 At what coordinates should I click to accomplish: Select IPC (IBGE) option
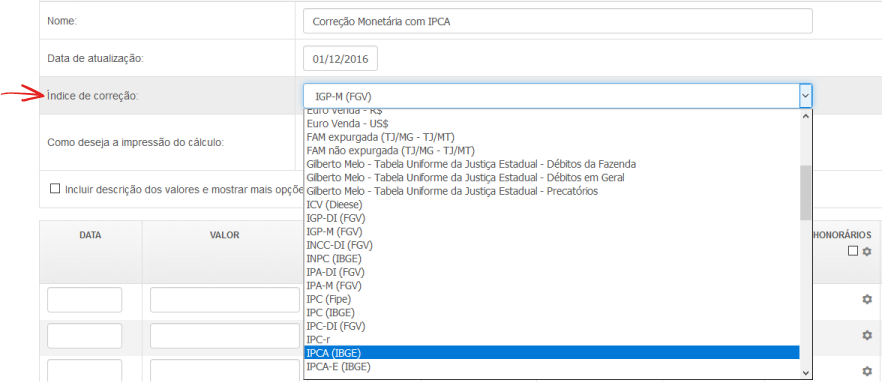551,312
